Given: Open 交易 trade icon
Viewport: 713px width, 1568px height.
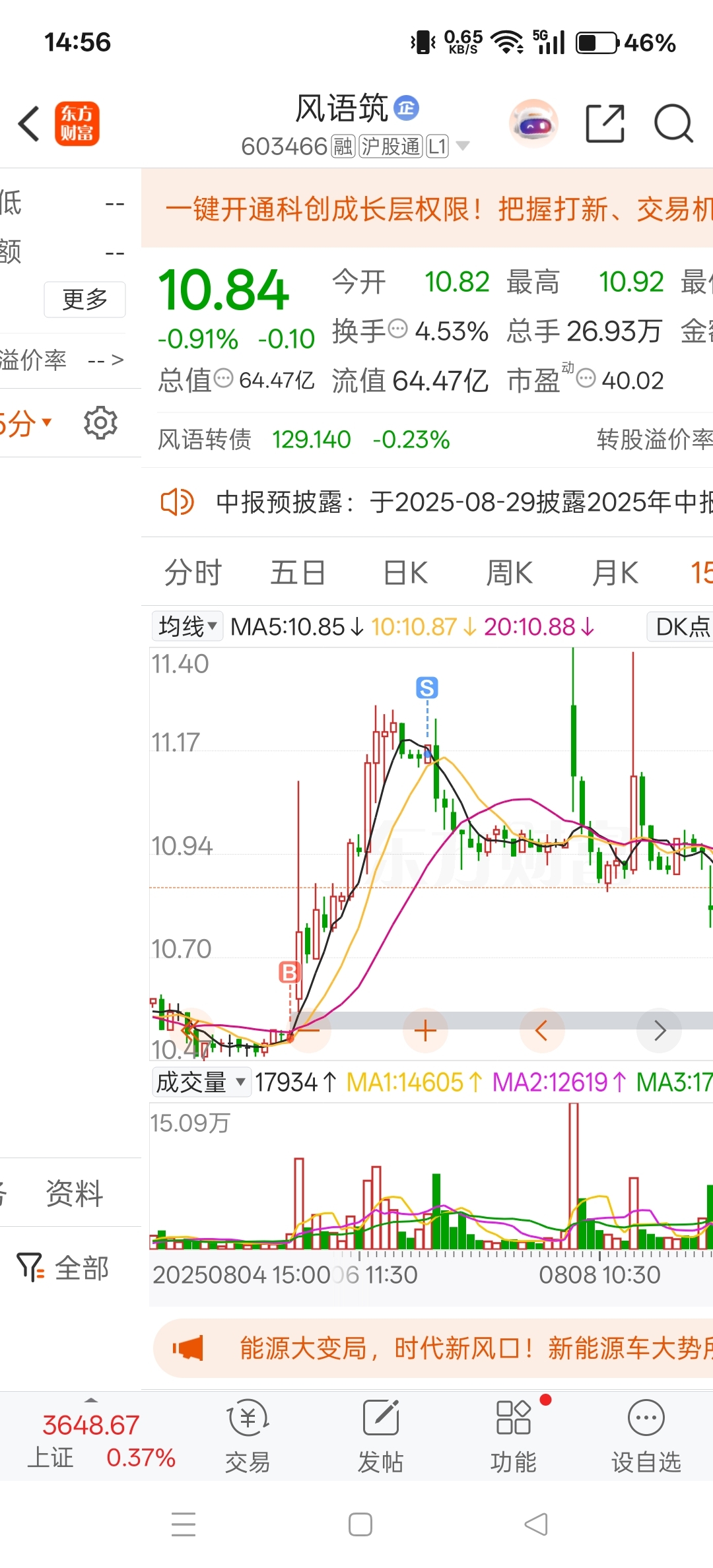Looking at the screenshot, I should (x=248, y=1418).
